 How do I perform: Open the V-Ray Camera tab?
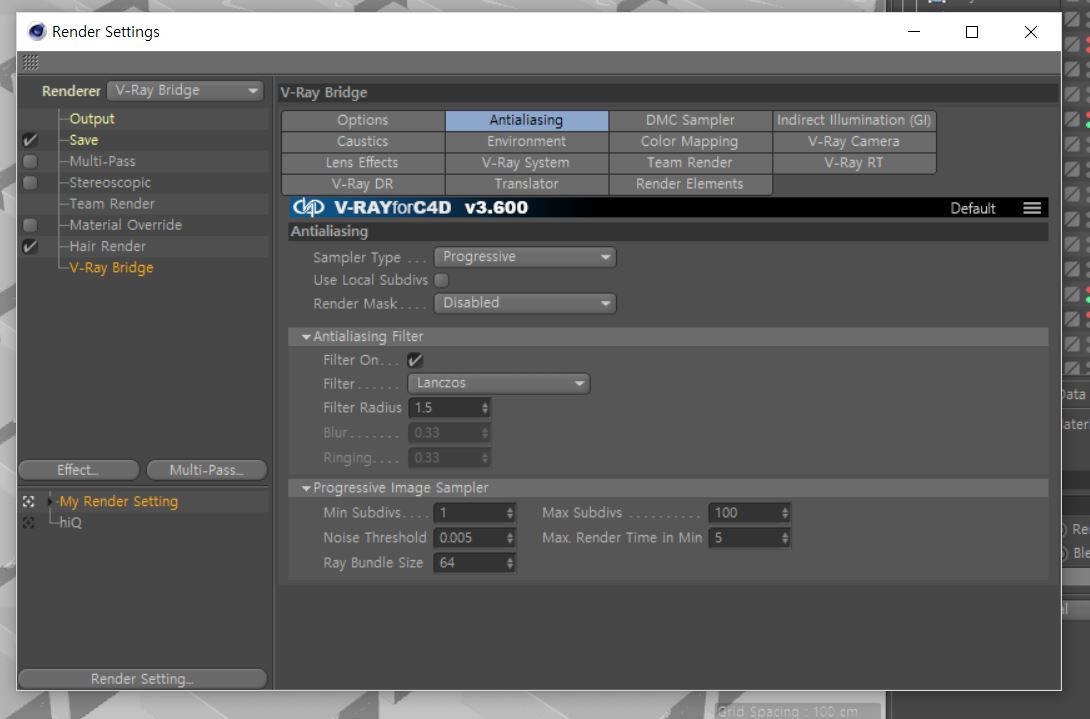[854, 141]
